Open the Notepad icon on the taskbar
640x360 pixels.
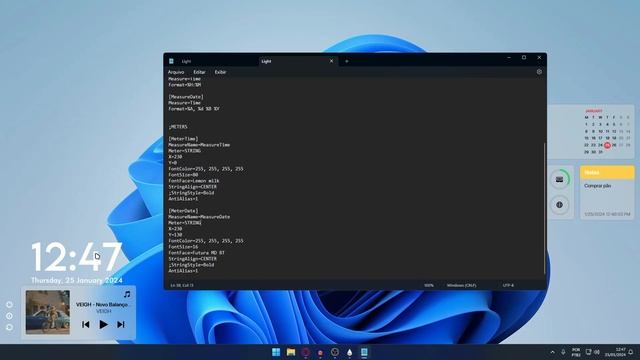point(364,352)
